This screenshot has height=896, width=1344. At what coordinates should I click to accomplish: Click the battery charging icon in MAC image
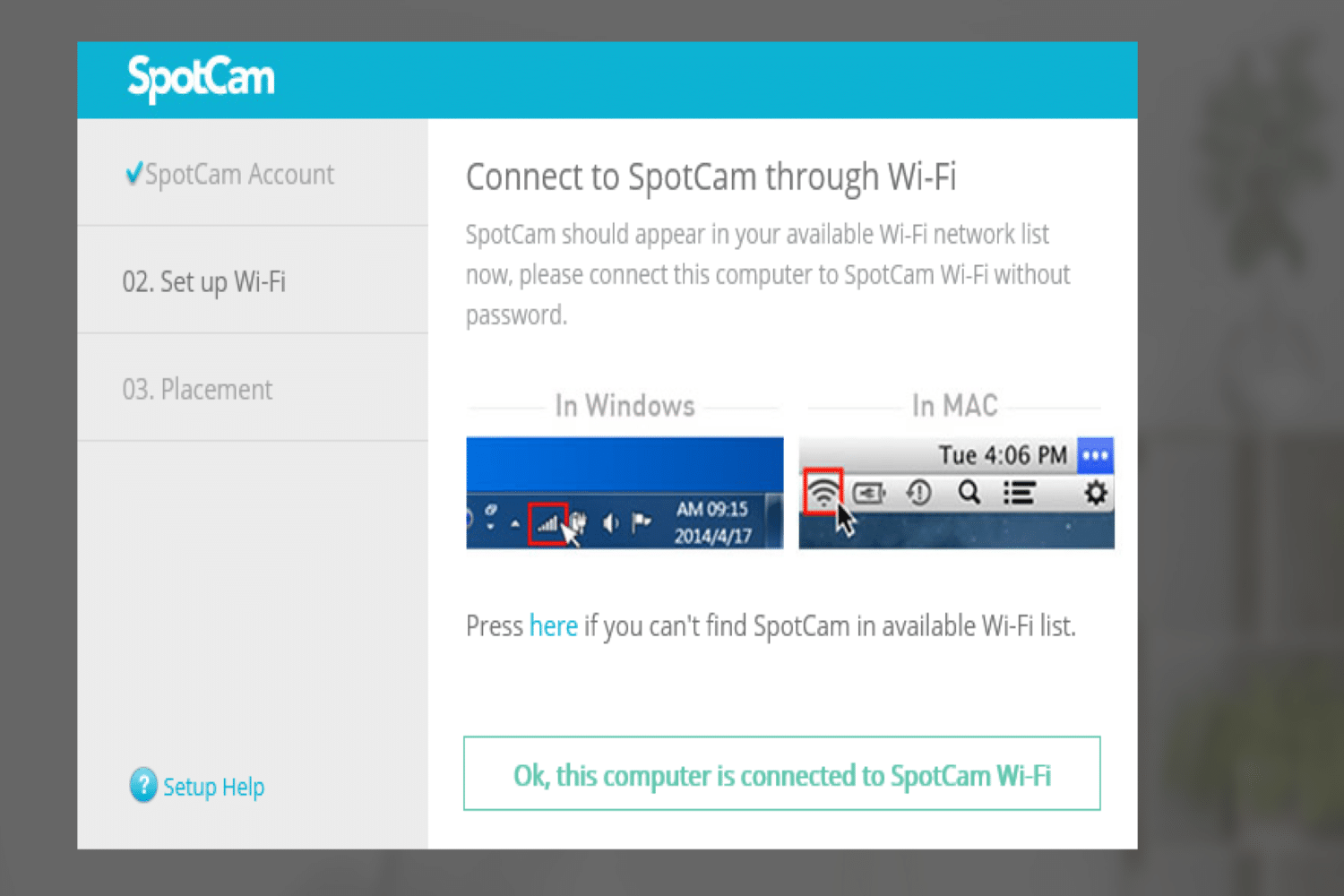pos(869,493)
